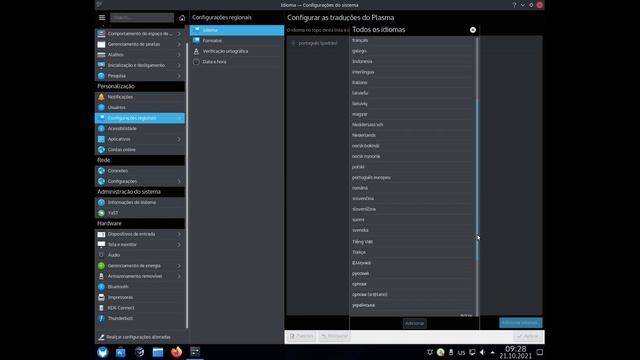Click Adicionar in the language dialog
The image size is (640, 360).
(415, 323)
